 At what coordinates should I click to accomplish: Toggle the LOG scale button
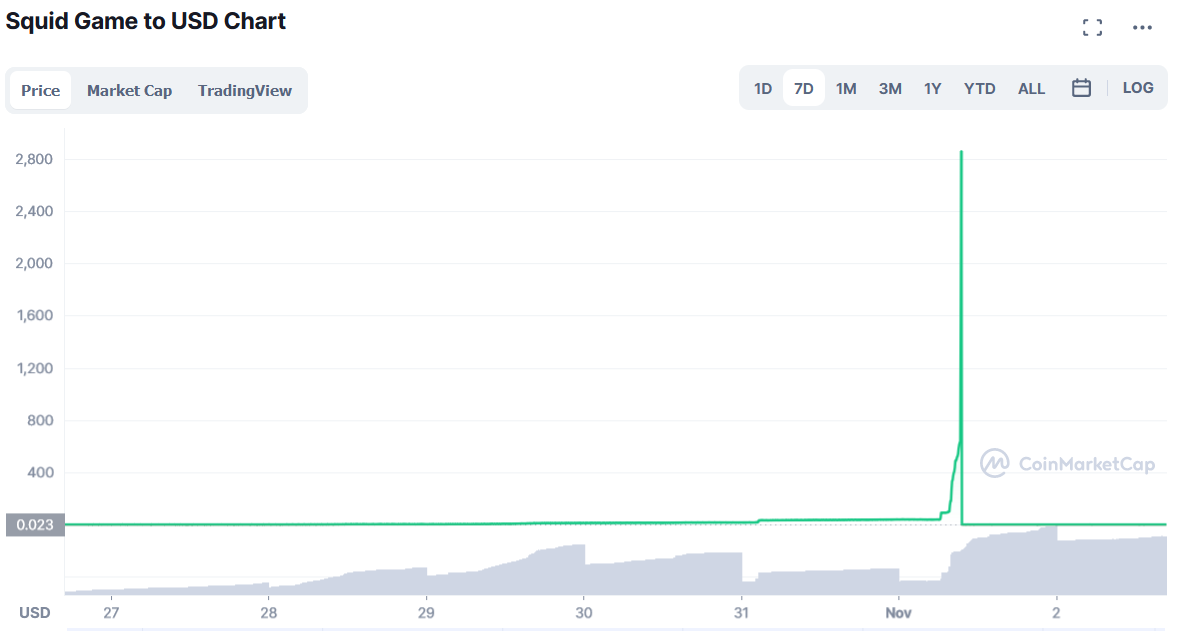(1138, 88)
